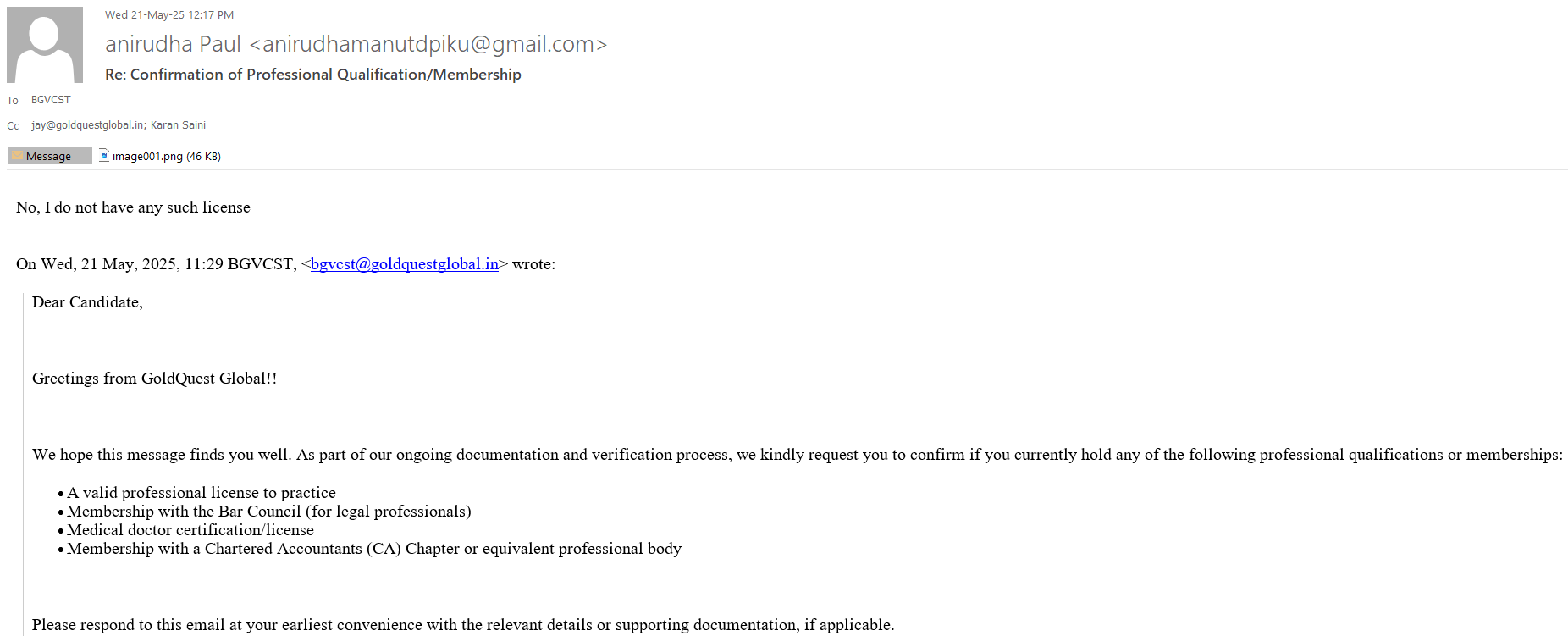
Task: Click the "Greetings from GoldQuest Global!!" line
Action: point(154,379)
